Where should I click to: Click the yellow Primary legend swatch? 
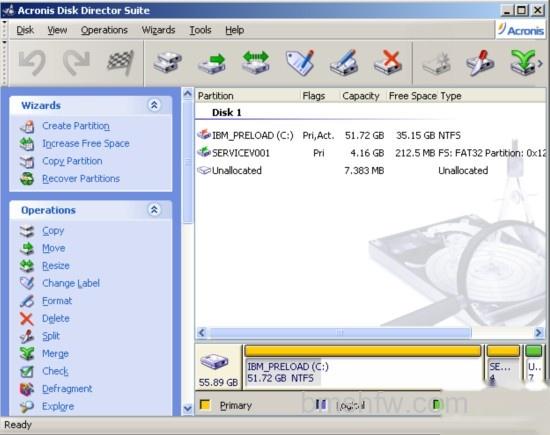tap(205, 405)
